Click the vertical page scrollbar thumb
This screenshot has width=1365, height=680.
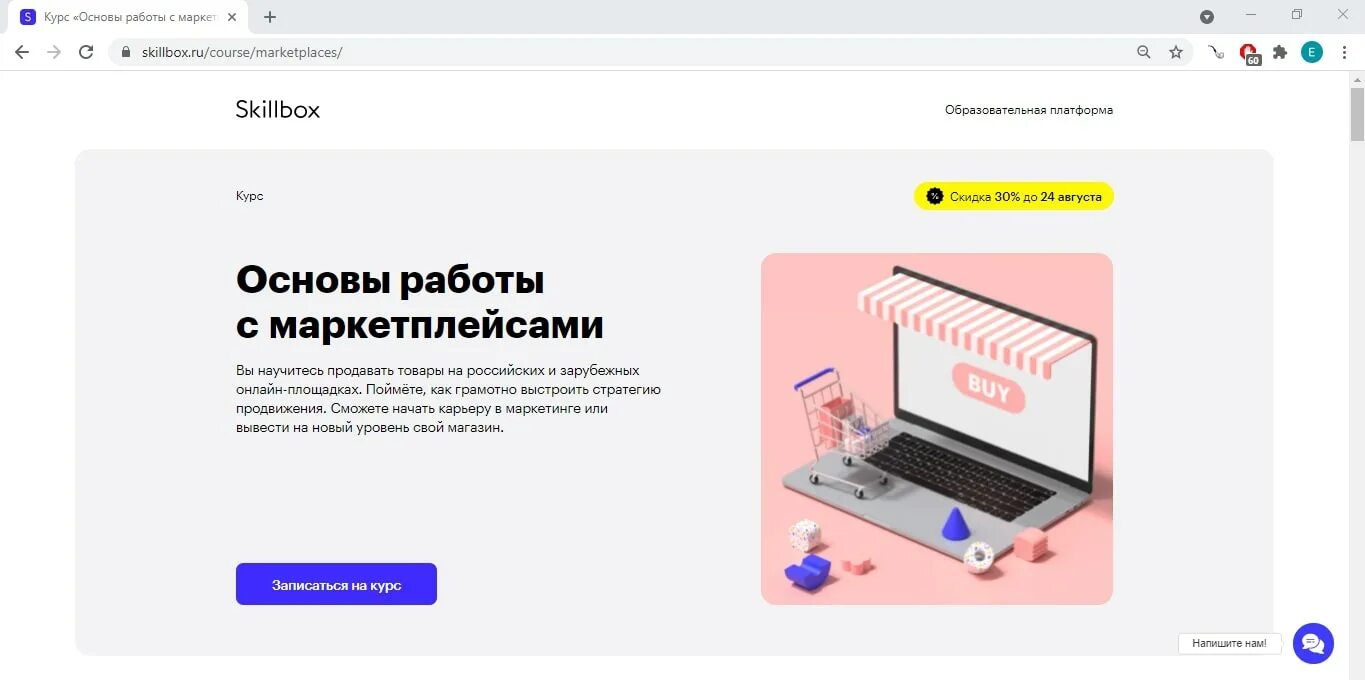[1357, 115]
